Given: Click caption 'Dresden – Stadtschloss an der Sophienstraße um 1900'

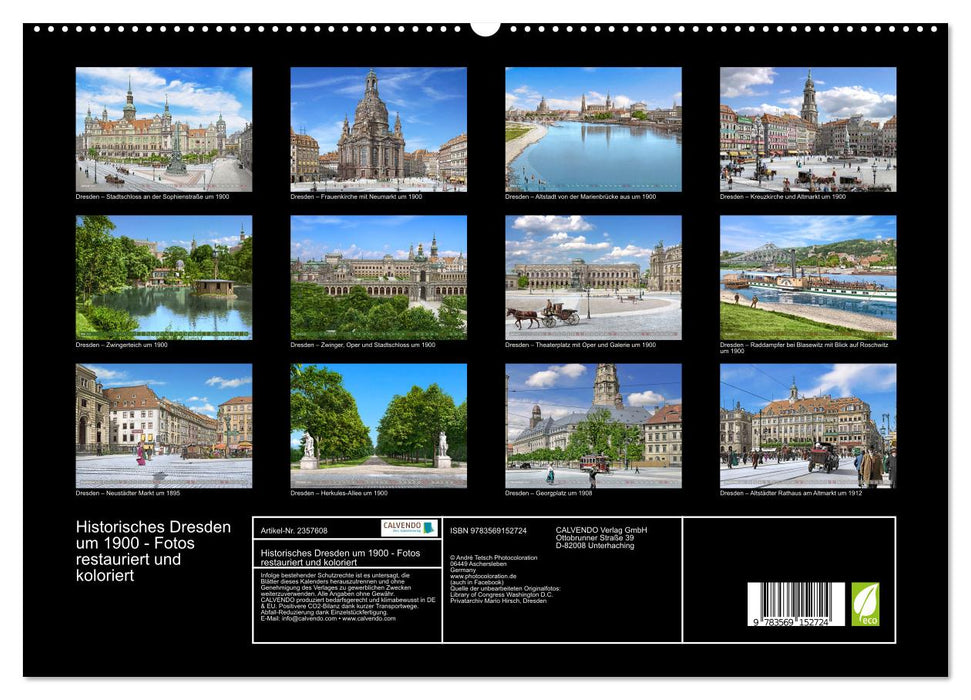Looking at the screenshot, I should coord(152,197).
